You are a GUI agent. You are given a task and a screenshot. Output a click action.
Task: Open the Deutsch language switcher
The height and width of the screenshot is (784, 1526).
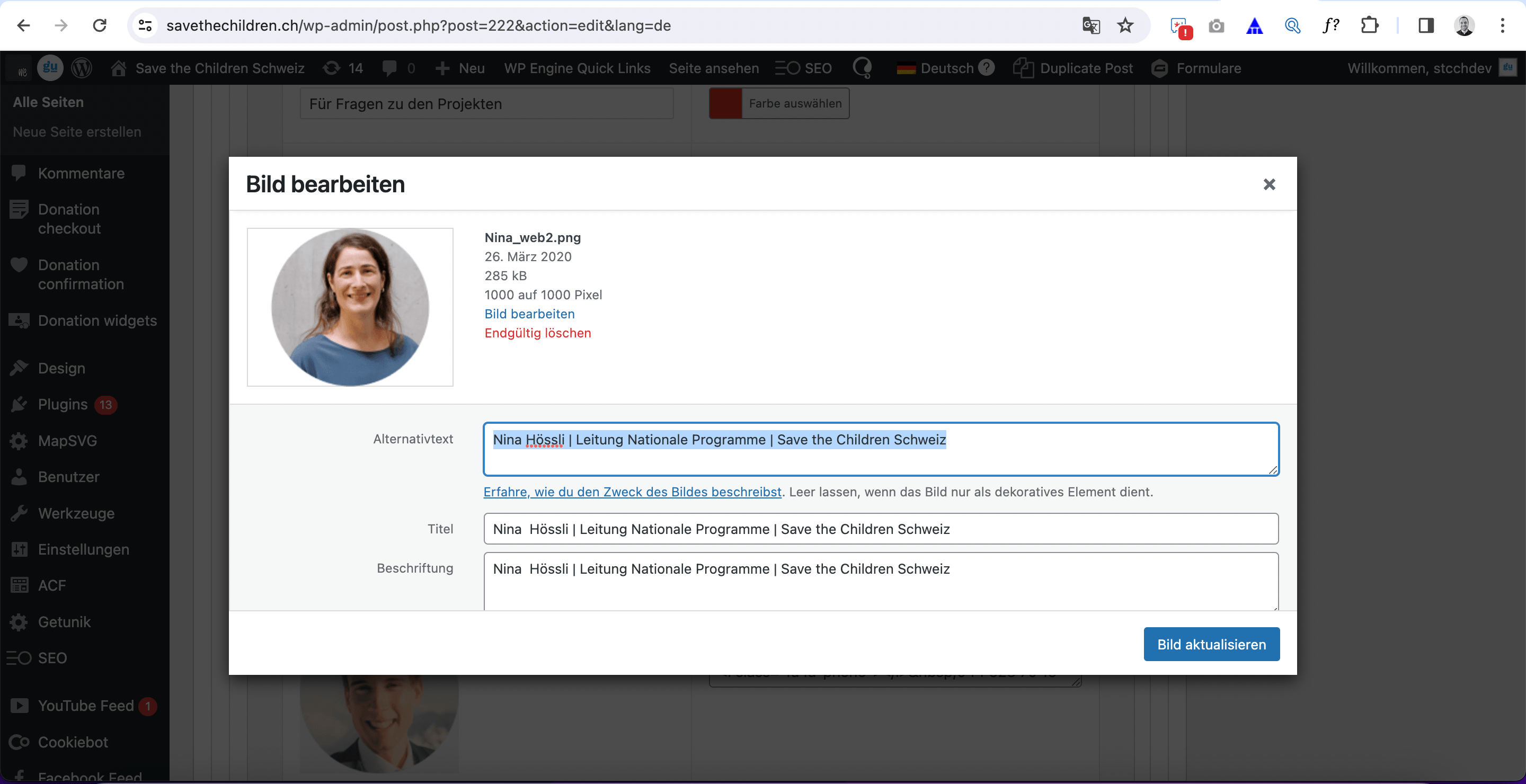[935, 68]
